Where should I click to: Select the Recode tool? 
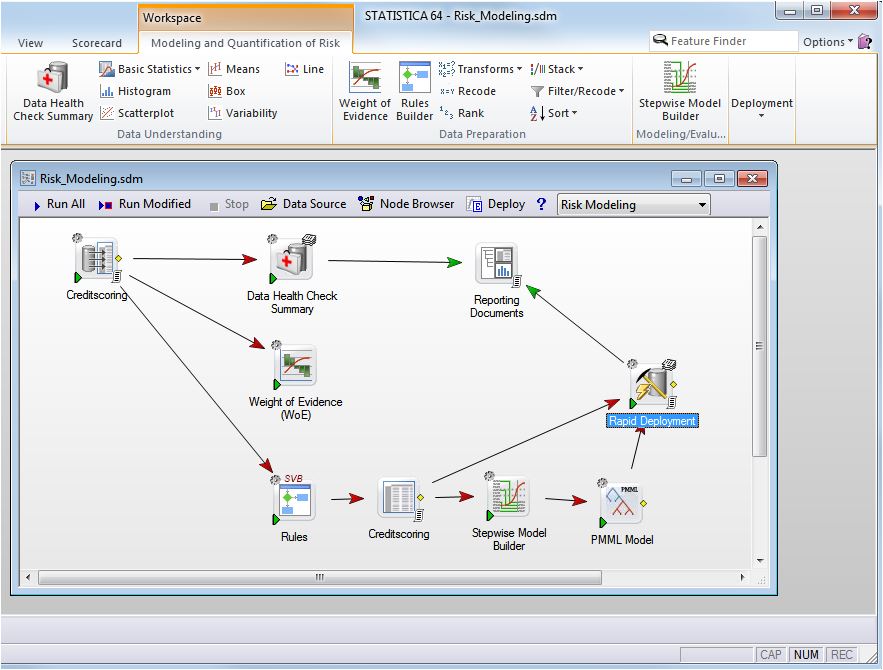(467, 91)
